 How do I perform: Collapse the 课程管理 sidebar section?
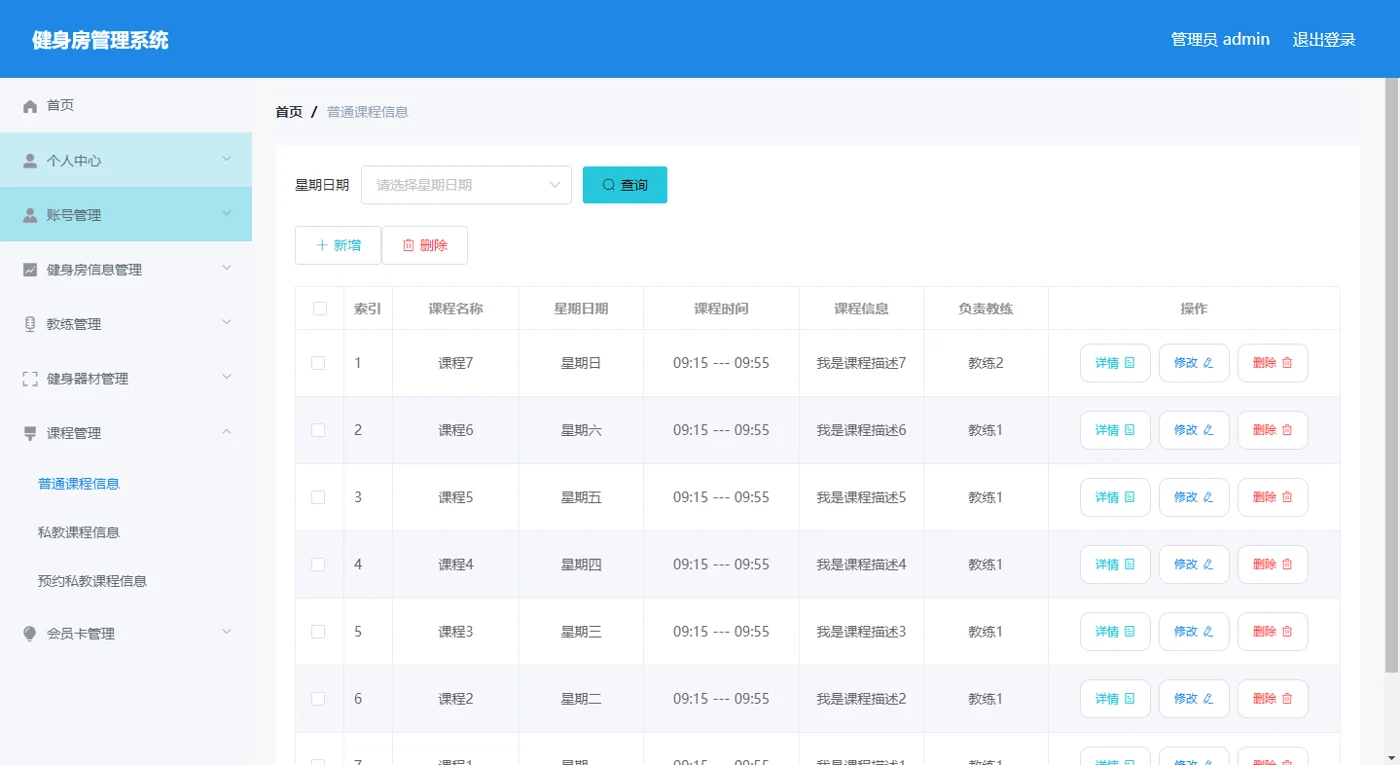(x=126, y=433)
